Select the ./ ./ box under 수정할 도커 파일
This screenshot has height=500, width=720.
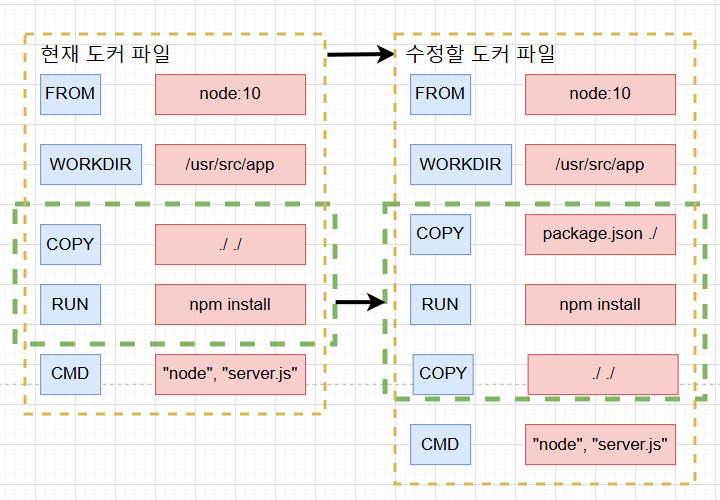[x=603, y=374]
